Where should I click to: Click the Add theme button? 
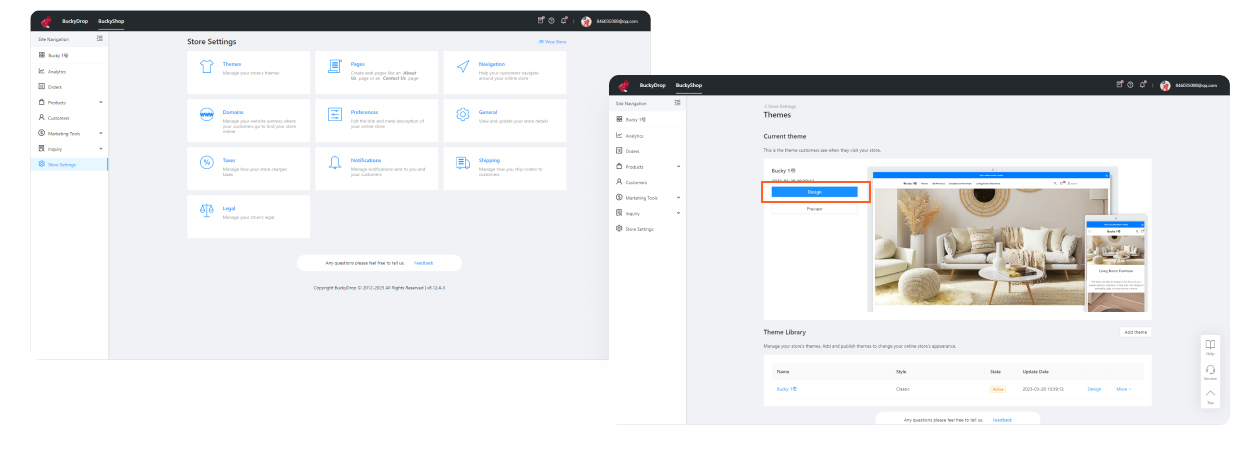pyautogui.click(x=1135, y=332)
